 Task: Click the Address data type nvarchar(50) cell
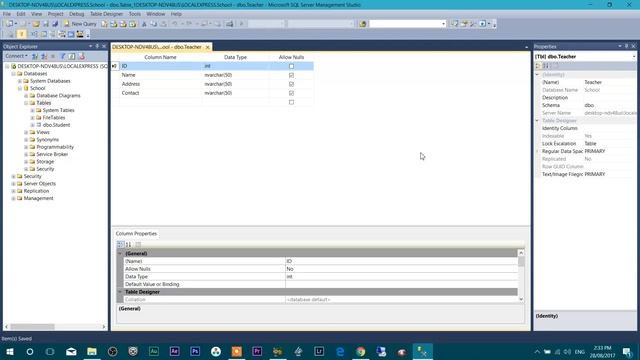[236, 84]
